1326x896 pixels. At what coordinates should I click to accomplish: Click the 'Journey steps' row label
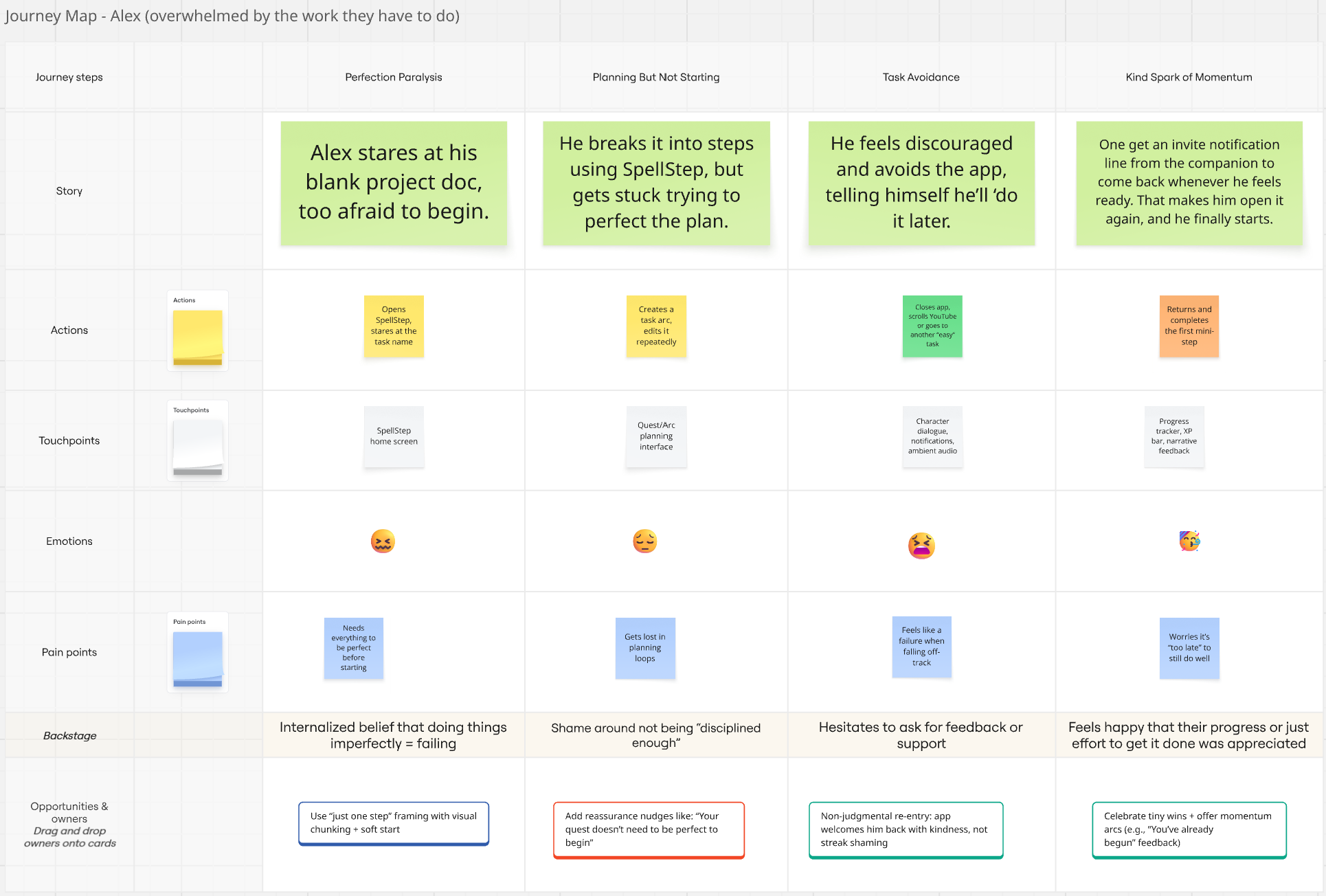pos(69,77)
